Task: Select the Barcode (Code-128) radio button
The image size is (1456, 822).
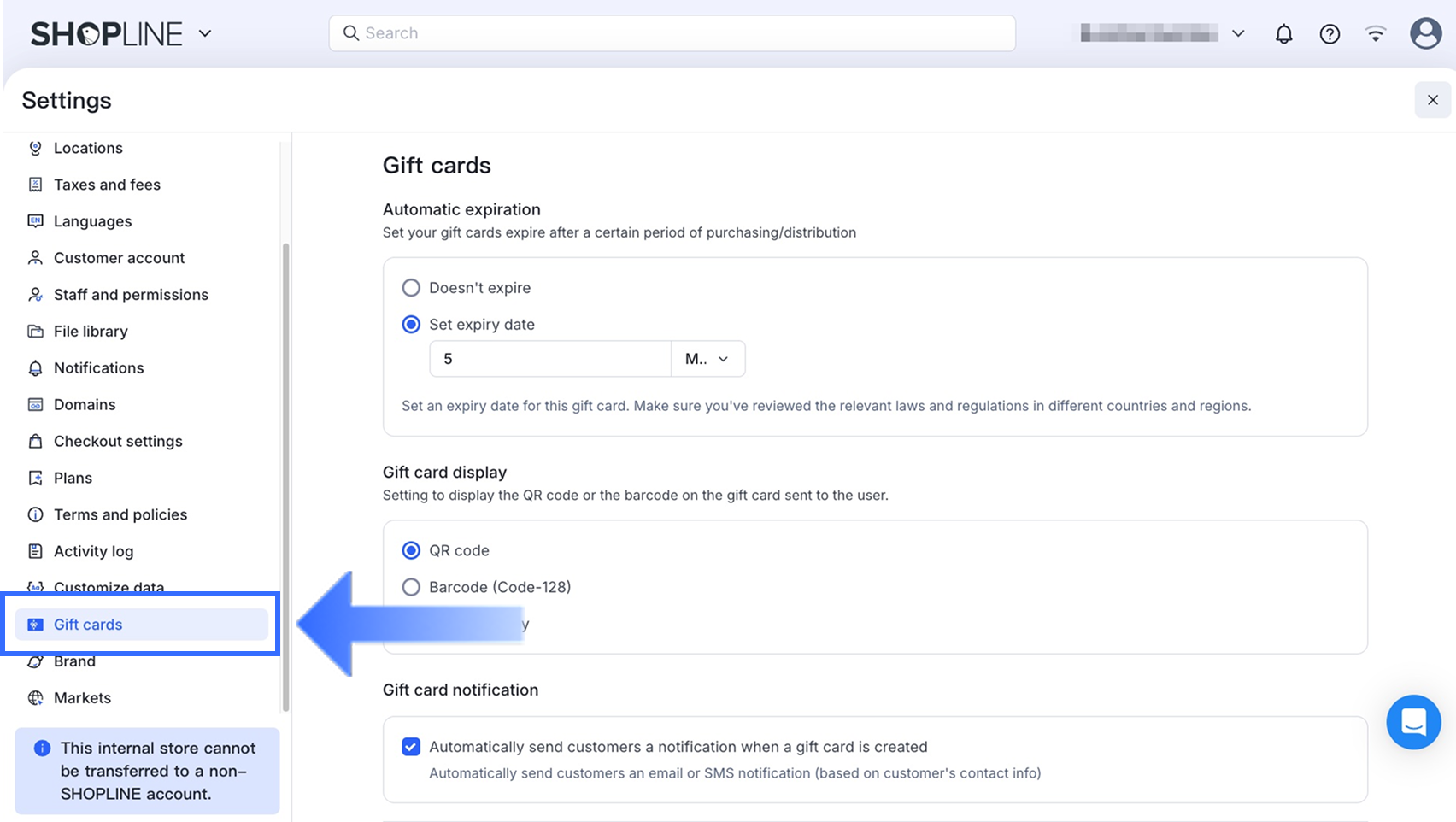Action: [411, 587]
